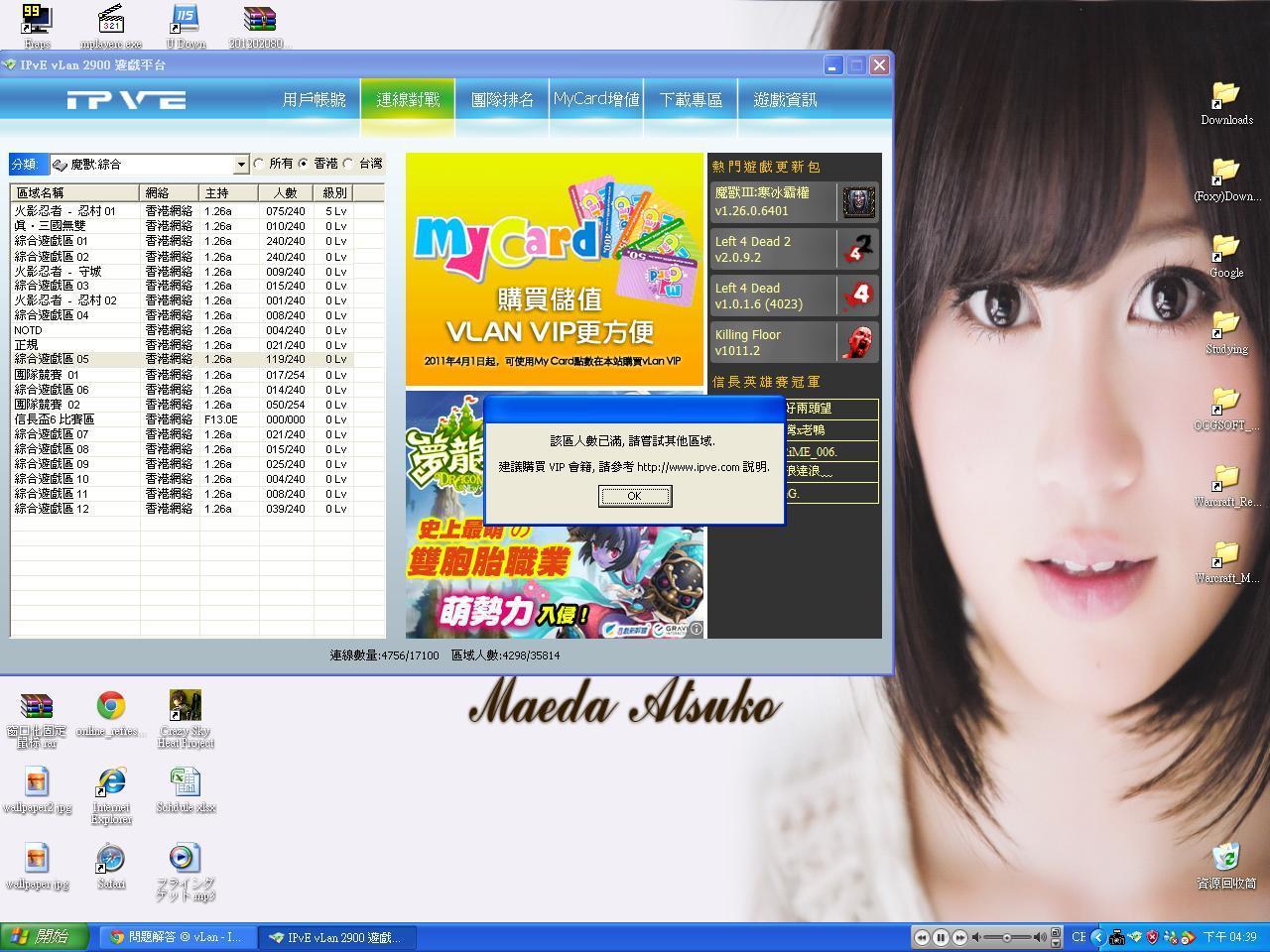This screenshot has width=1270, height=952.
Task: Open the (Foxy)Down... folder
Action: click(x=1226, y=179)
